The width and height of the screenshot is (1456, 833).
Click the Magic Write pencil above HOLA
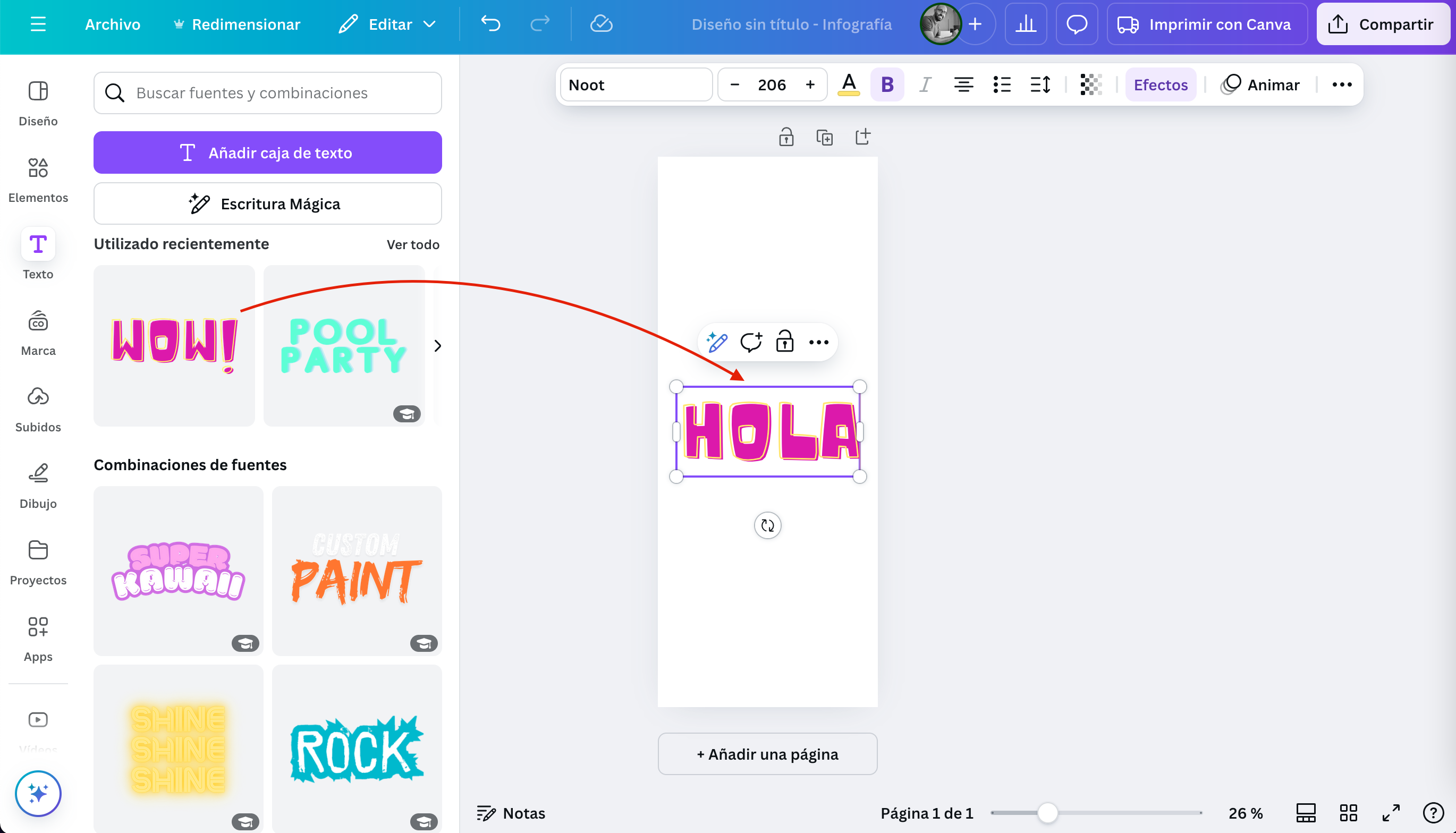[x=717, y=342]
